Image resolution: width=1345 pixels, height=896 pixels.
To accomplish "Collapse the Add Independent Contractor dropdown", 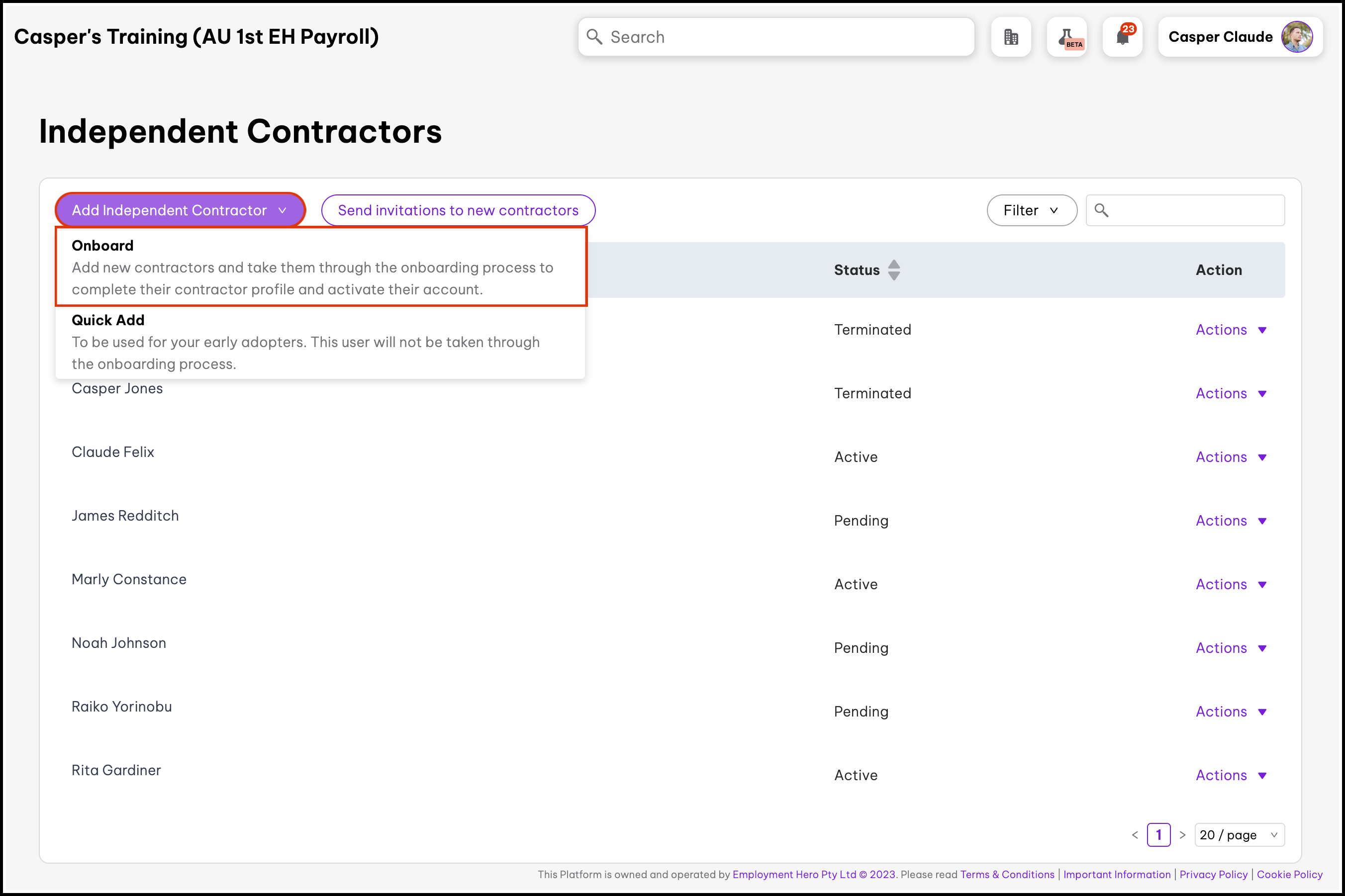I will pos(180,210).
